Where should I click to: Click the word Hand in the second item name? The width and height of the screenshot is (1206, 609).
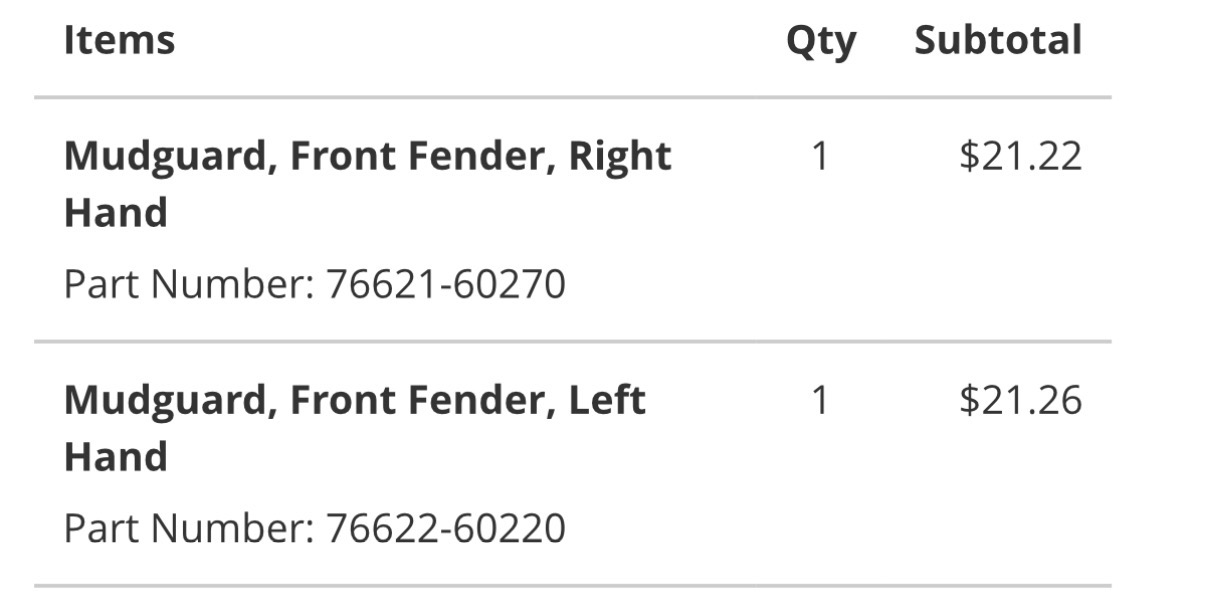[x=115, y=457]
